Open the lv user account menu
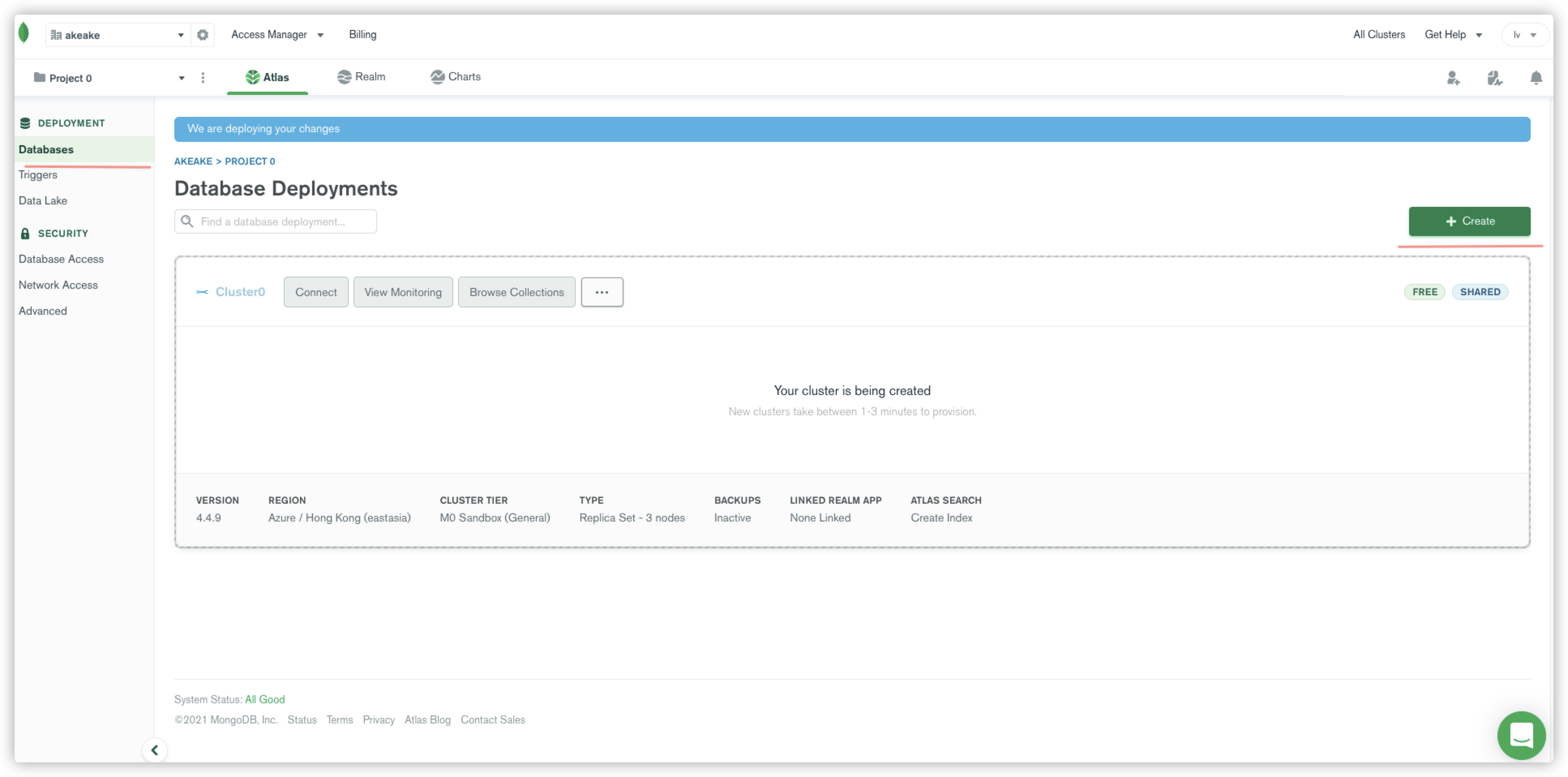This screenshot has height=777, width=1568. (x=1524, y=35)
